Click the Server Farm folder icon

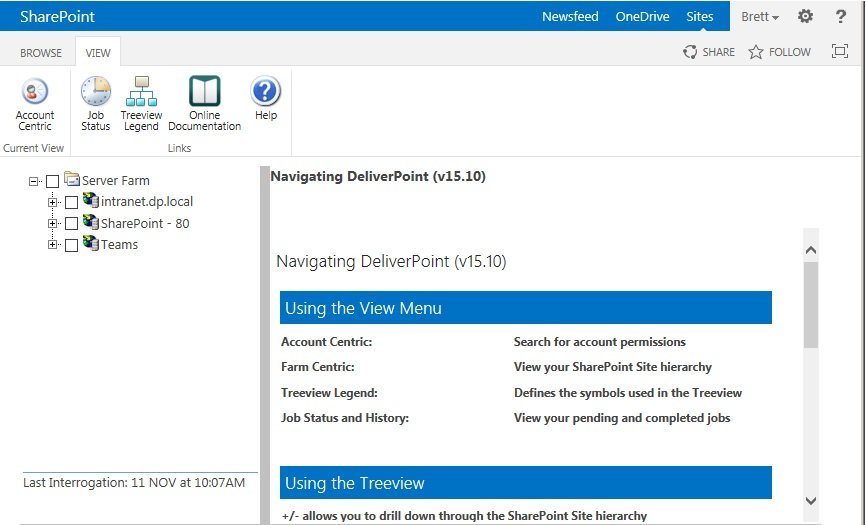coord(71,179)
